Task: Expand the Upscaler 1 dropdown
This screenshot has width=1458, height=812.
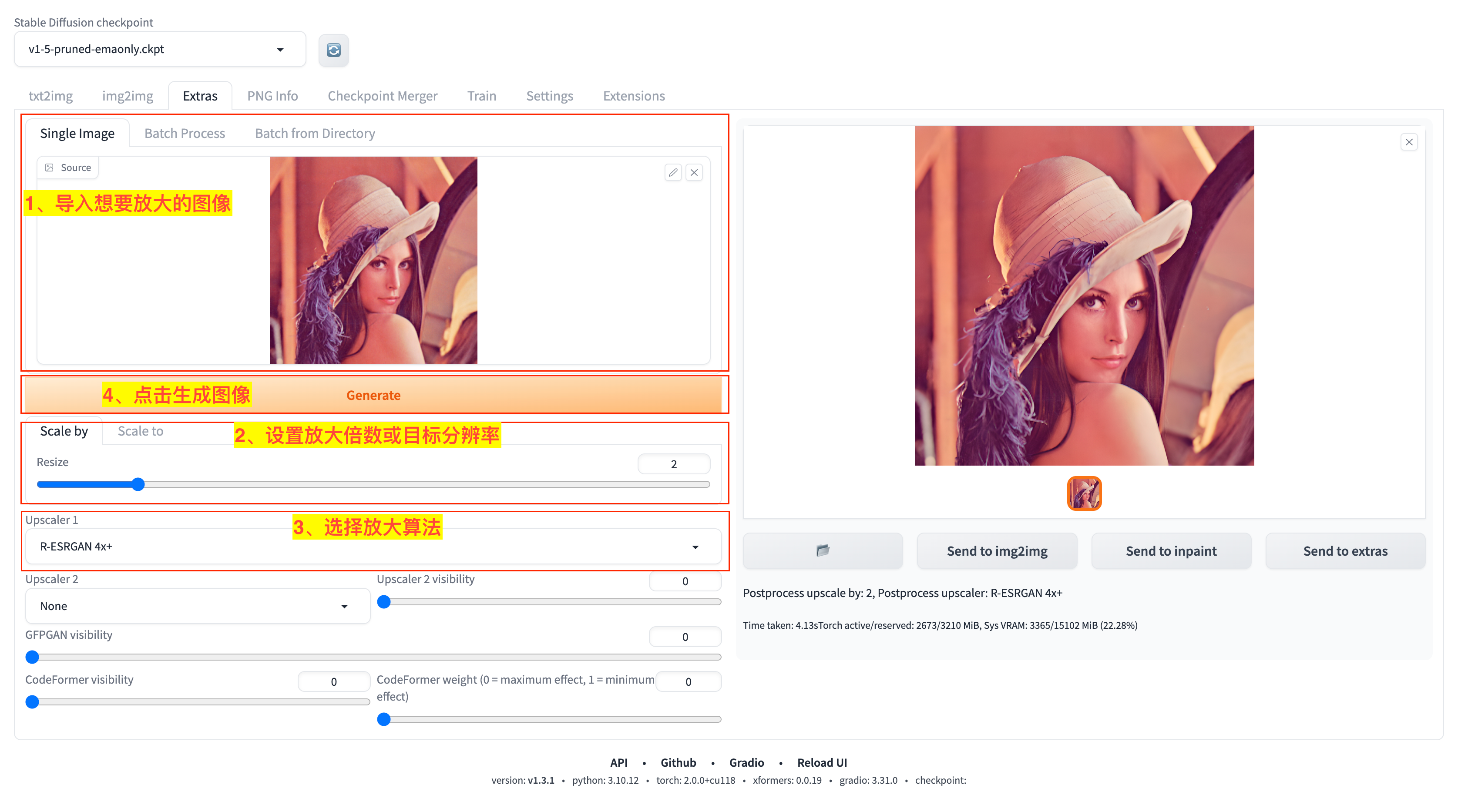Action: (x=695, y=547)
